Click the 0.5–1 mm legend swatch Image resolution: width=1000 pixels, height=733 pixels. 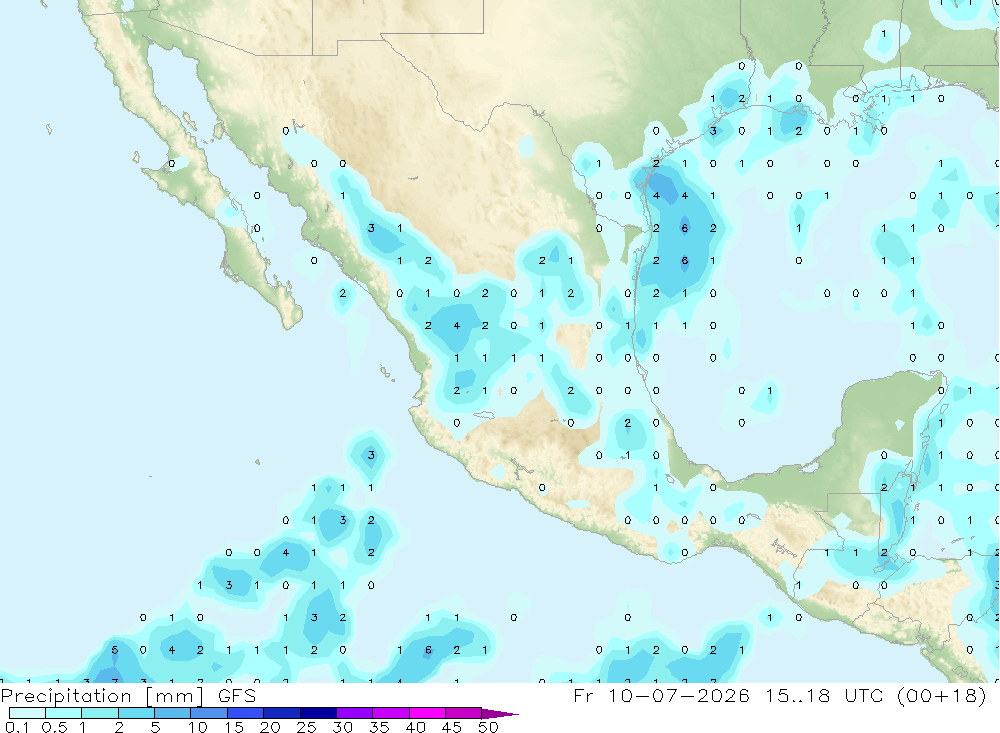coord(64,713)
